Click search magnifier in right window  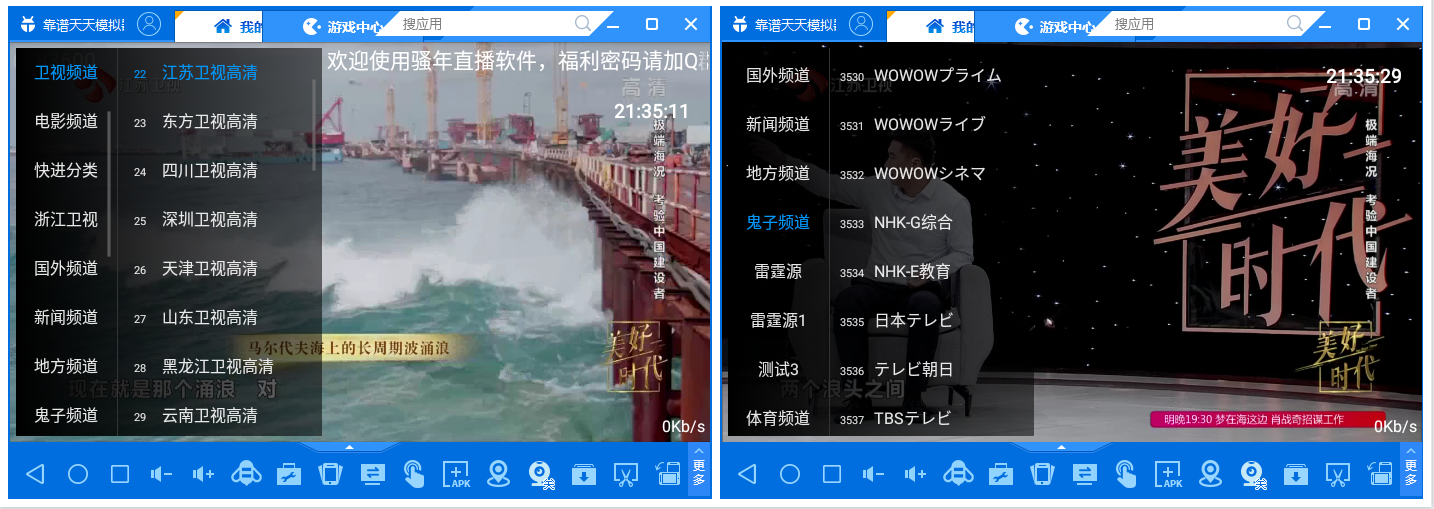click(x=1295, y=24)
